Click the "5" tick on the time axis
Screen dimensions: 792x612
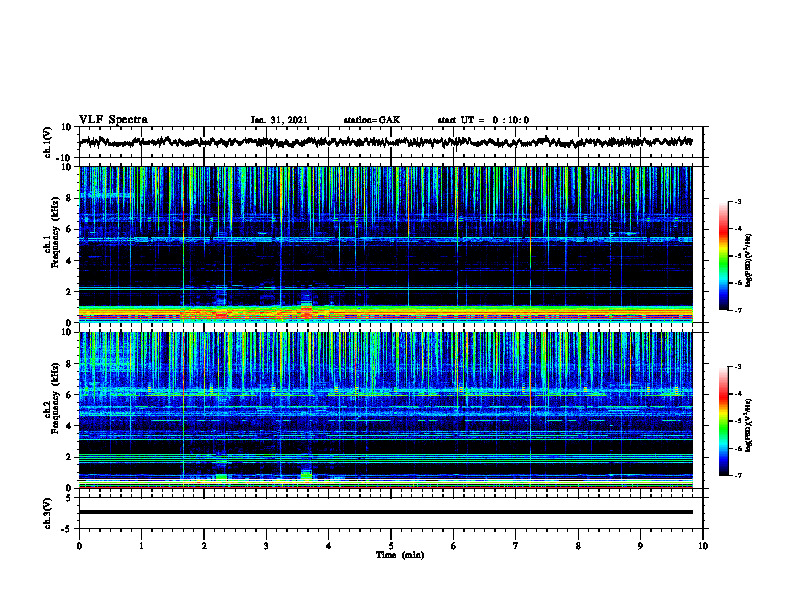(391, 546)
